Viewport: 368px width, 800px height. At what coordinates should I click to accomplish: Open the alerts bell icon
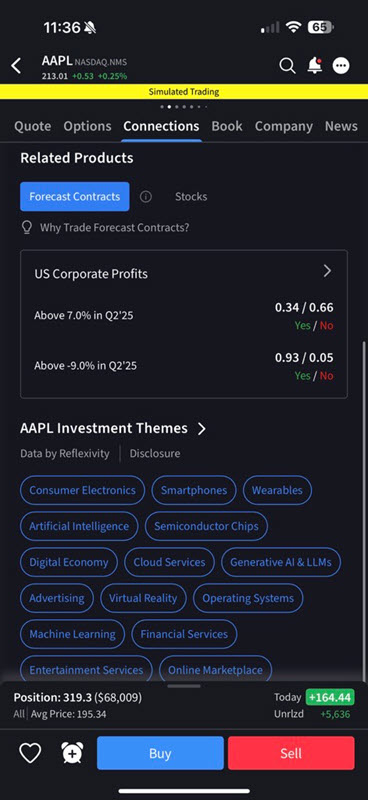(314, 65)
